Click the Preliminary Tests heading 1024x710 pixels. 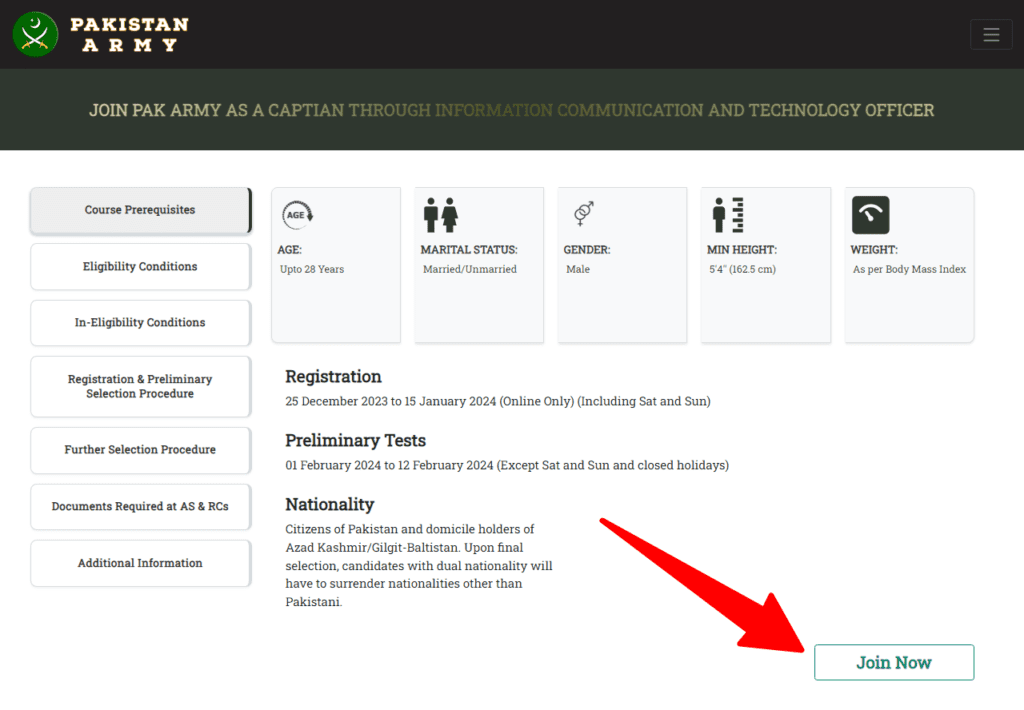click(355, 441)
